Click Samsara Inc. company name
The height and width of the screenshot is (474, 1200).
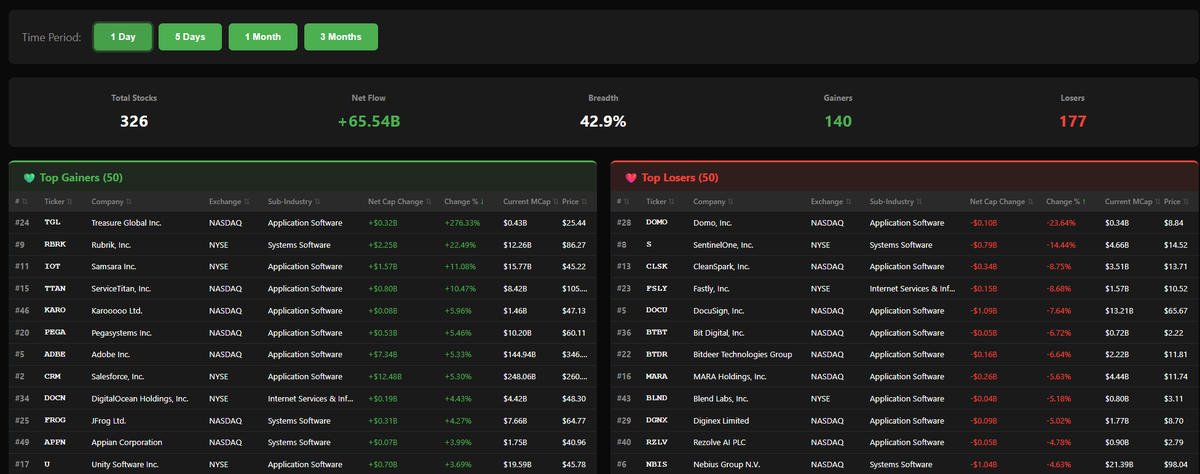115,266
